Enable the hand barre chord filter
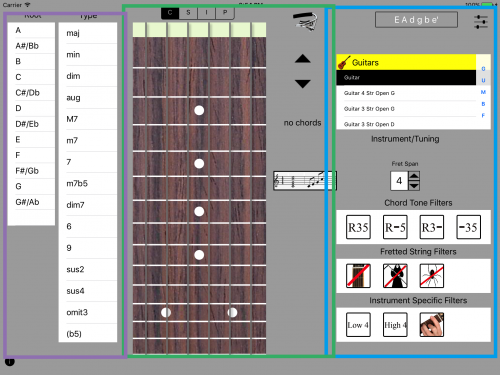Screen dimensions: 500x375 tap(431, 324)
